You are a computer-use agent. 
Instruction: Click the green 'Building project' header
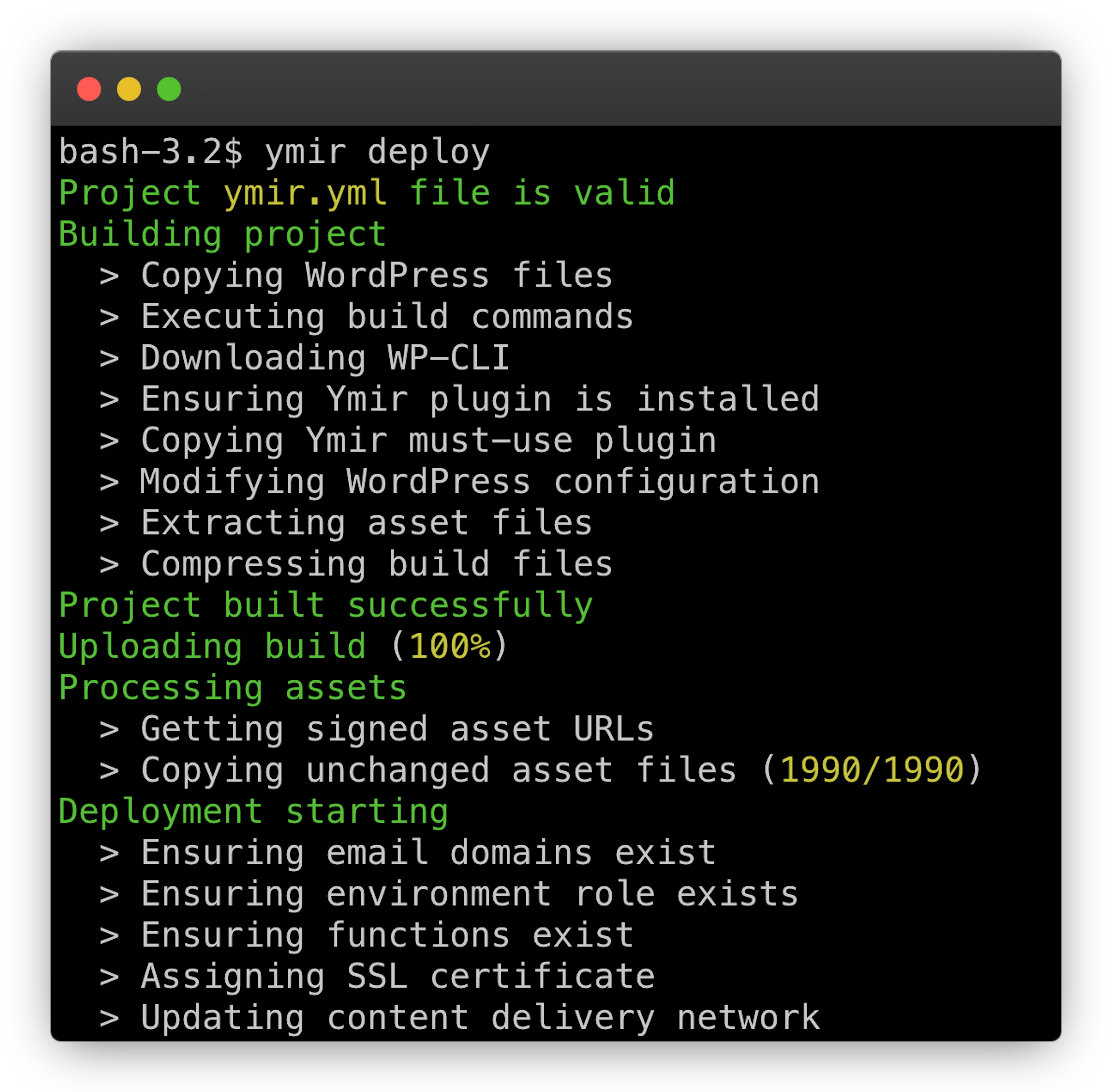222,233
